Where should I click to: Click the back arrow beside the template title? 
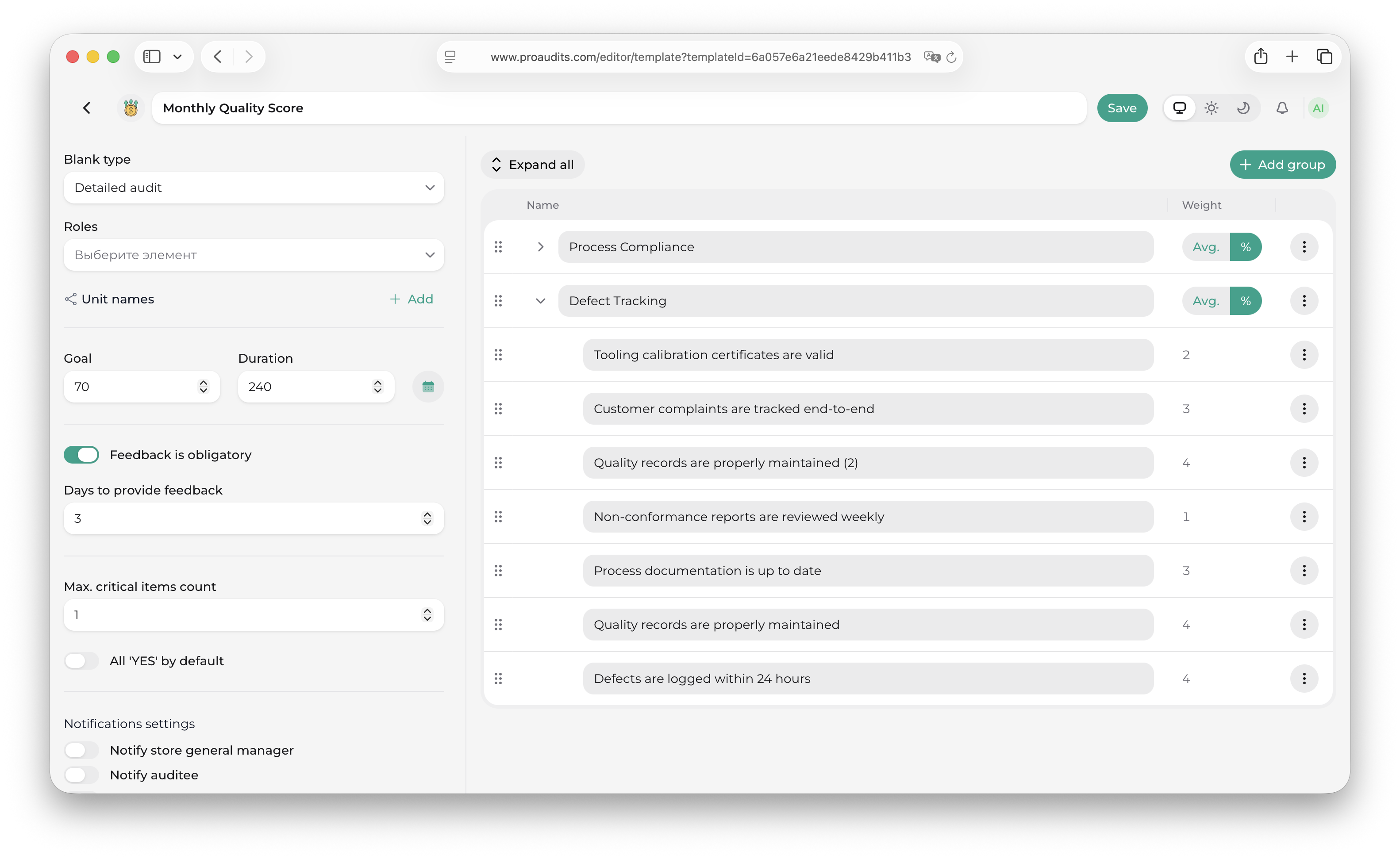87,108
